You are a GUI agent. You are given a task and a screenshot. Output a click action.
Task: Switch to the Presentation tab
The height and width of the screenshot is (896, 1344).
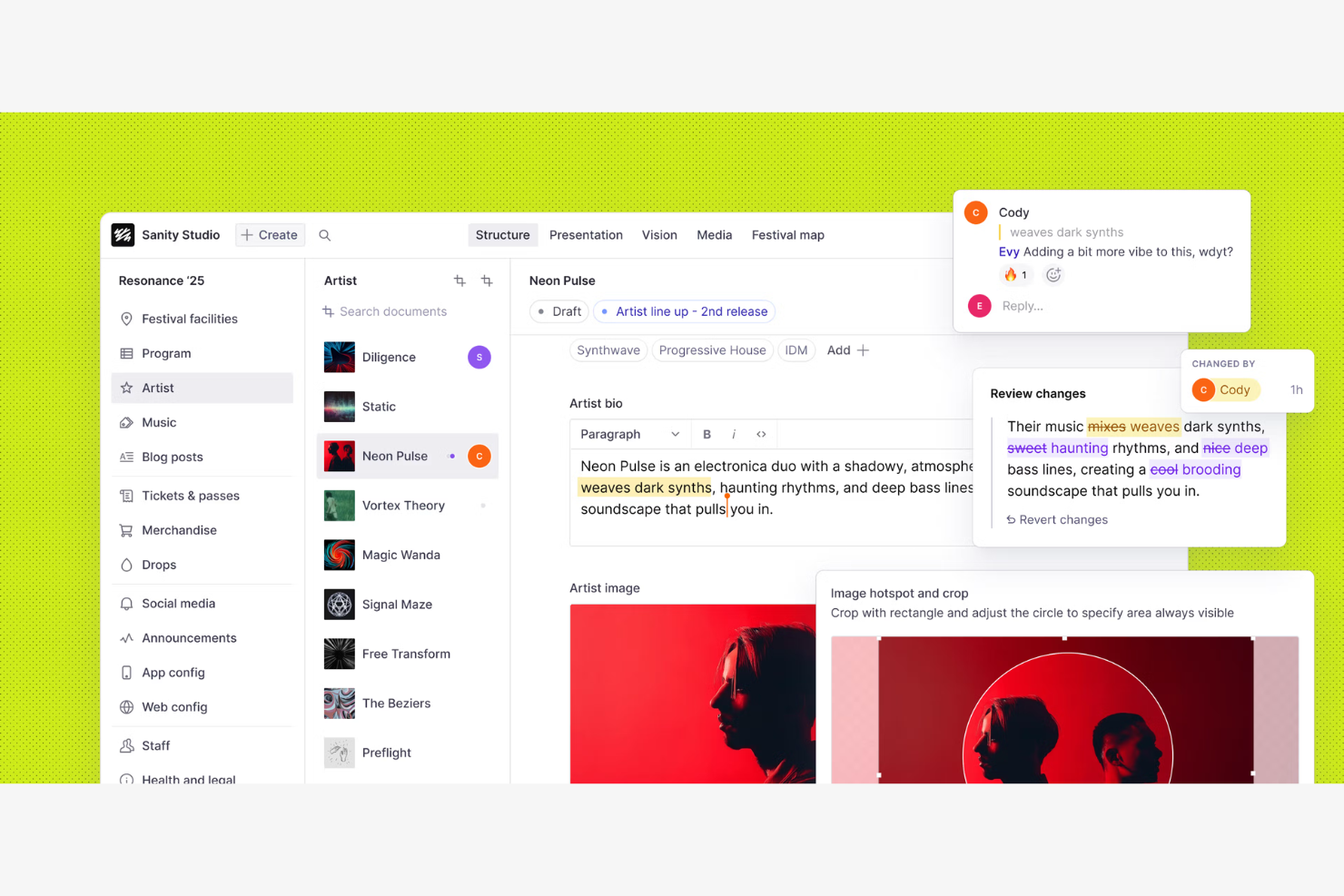(586, 235)
